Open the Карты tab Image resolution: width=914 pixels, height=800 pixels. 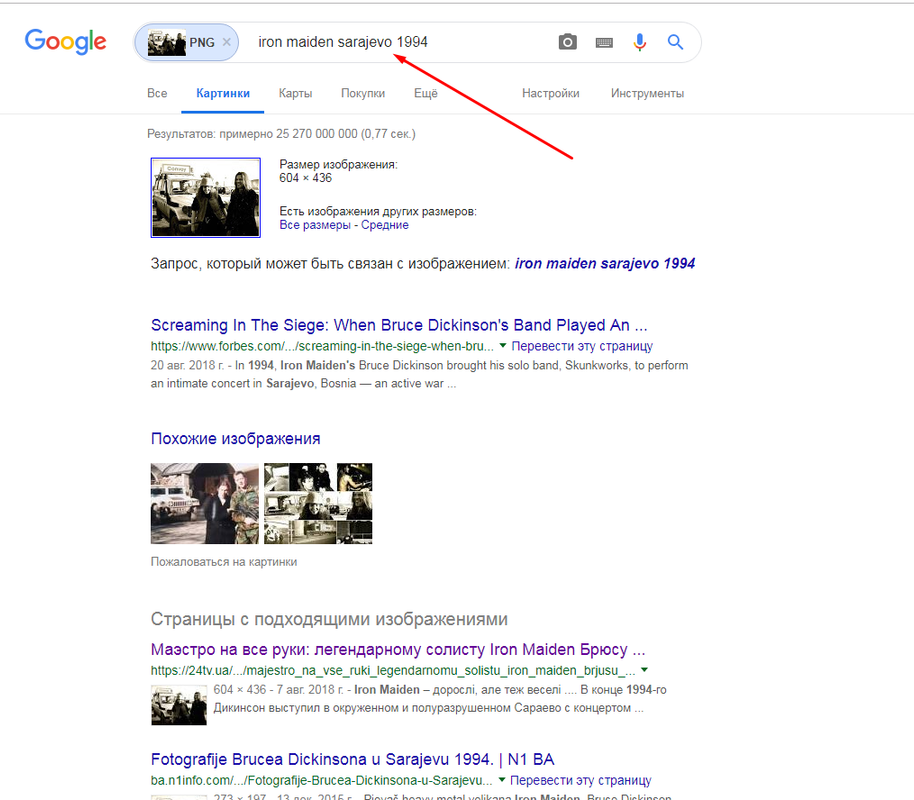click(295, 93)
